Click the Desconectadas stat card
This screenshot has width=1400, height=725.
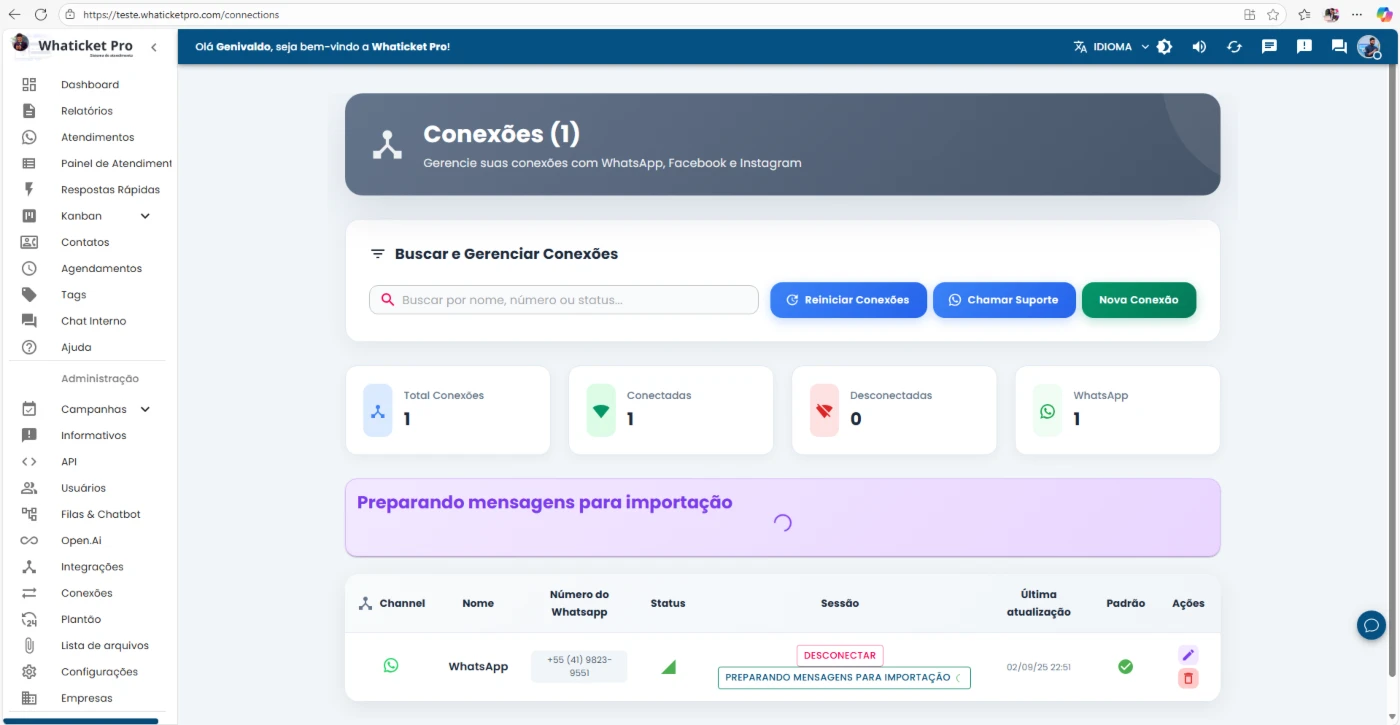894,410
